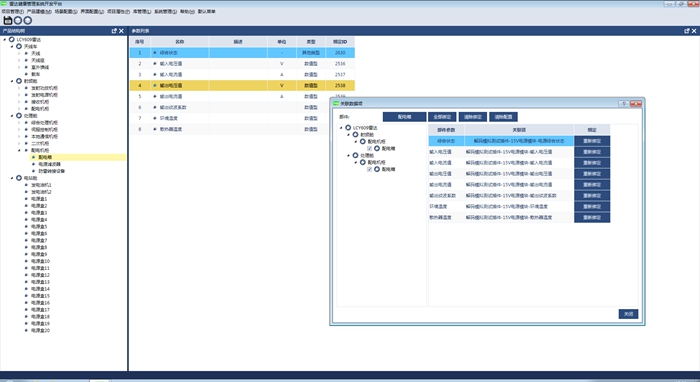Screen dimensions: 700x382
Task: Click the 全部绑定 button in dialog
Action: coord(442,117)
